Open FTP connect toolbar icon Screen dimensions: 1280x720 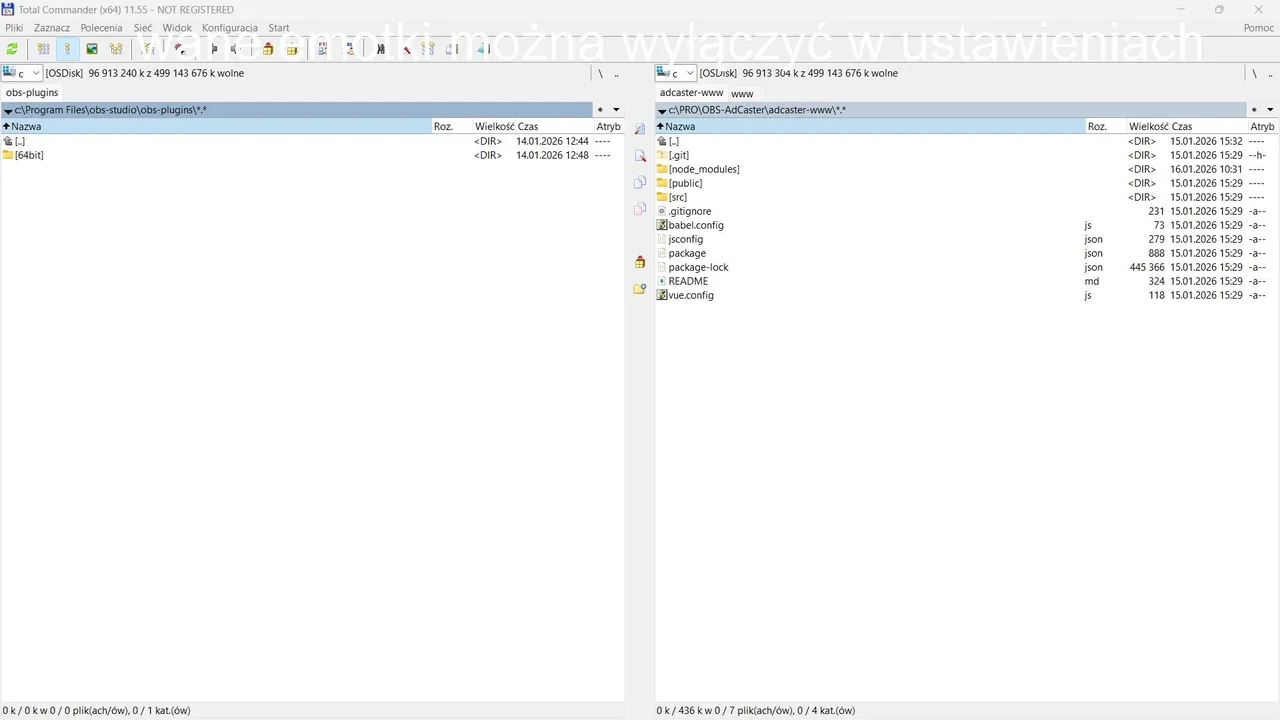point(322,48)
